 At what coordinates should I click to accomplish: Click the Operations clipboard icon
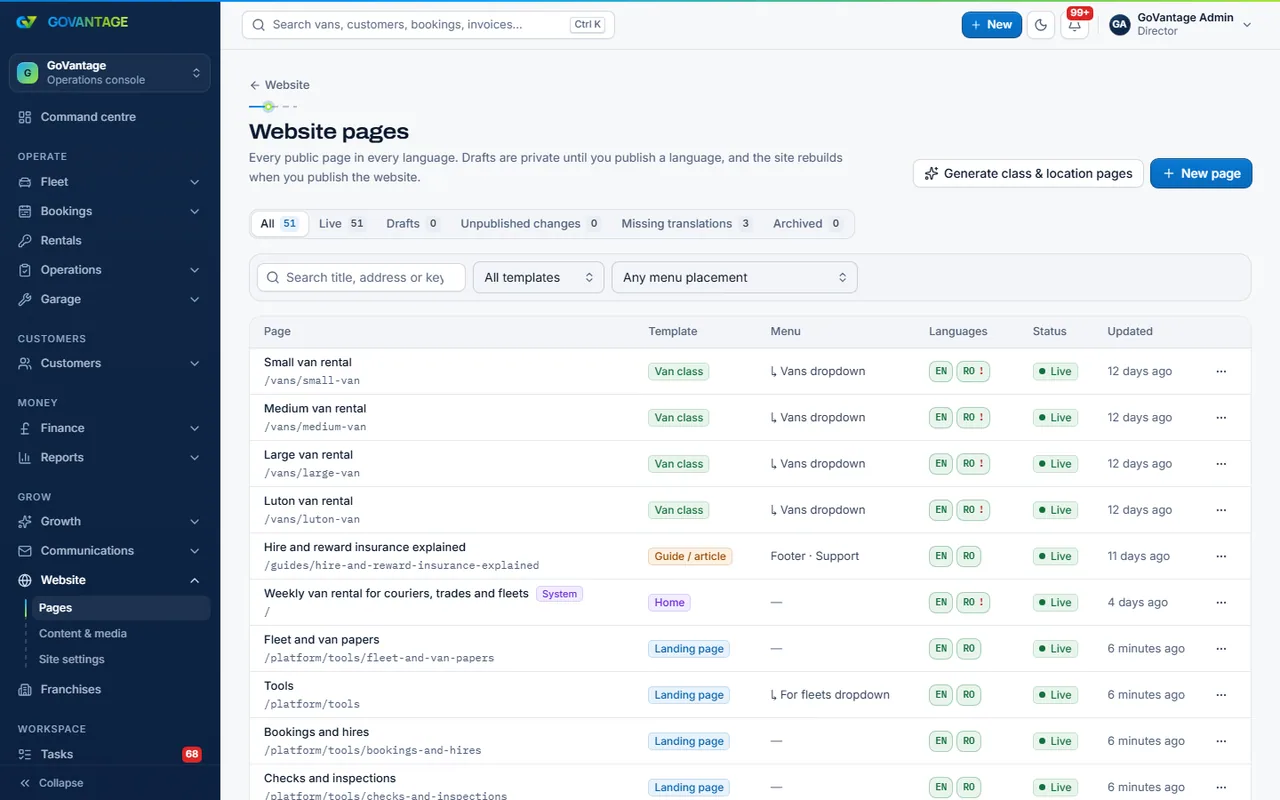[x=25, y=270]
